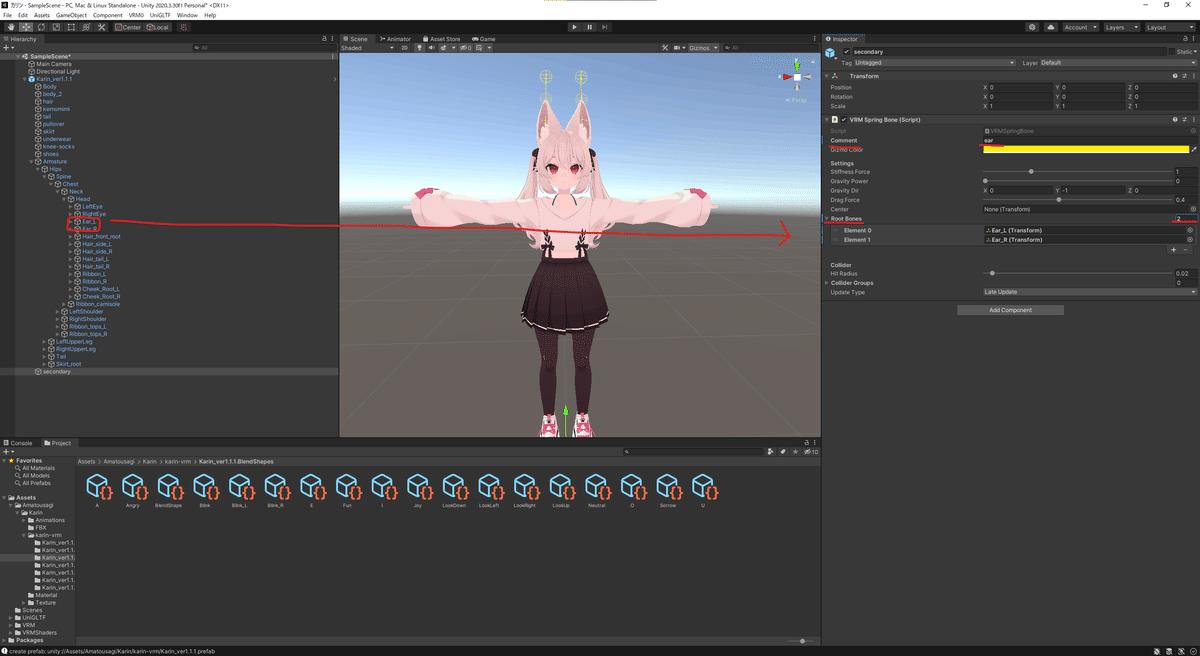
Task: Open the Component menu
Action: pos(107,15)
